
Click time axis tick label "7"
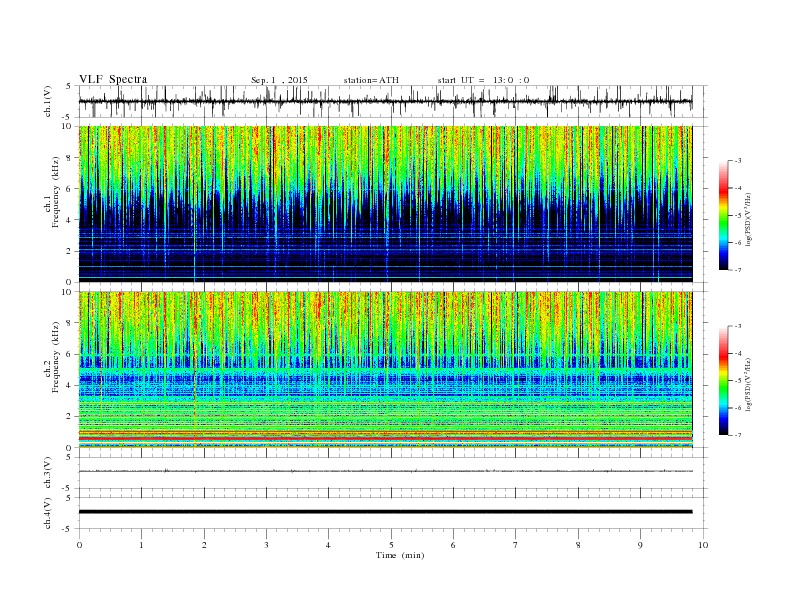click(x=516, y=545)
